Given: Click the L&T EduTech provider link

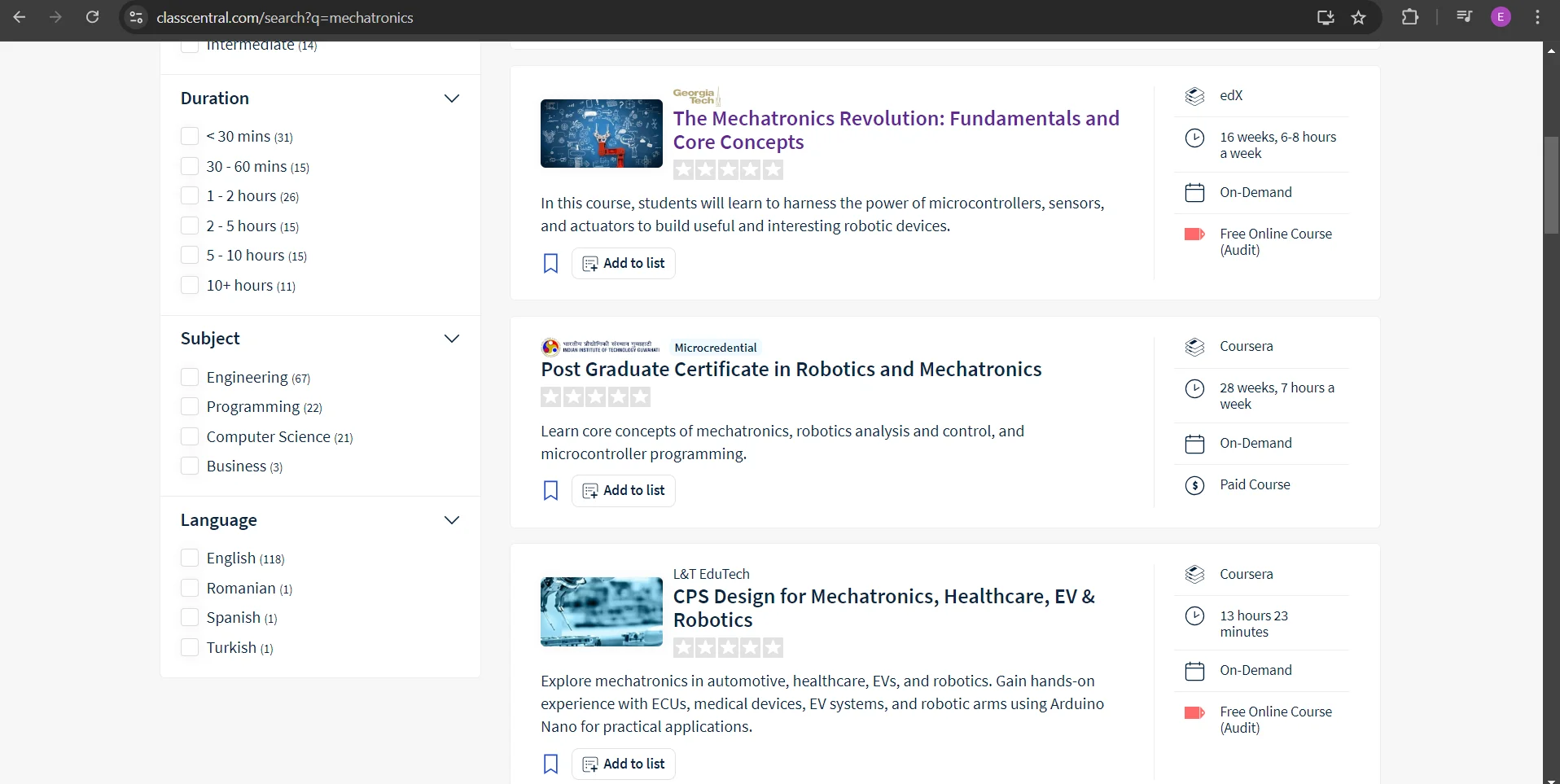Looking at the screenshot, I should tap(711, 574).
